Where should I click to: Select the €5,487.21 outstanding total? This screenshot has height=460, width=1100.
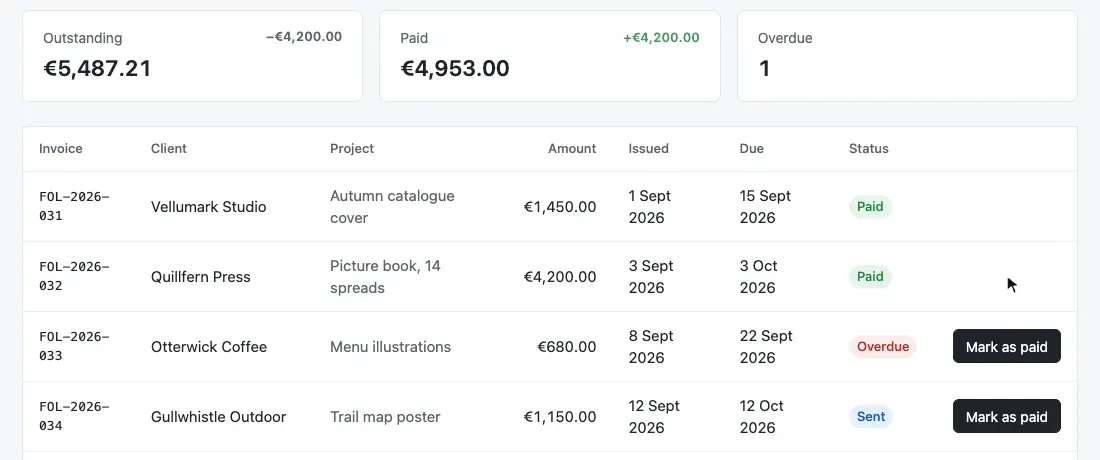coord(97,68)
